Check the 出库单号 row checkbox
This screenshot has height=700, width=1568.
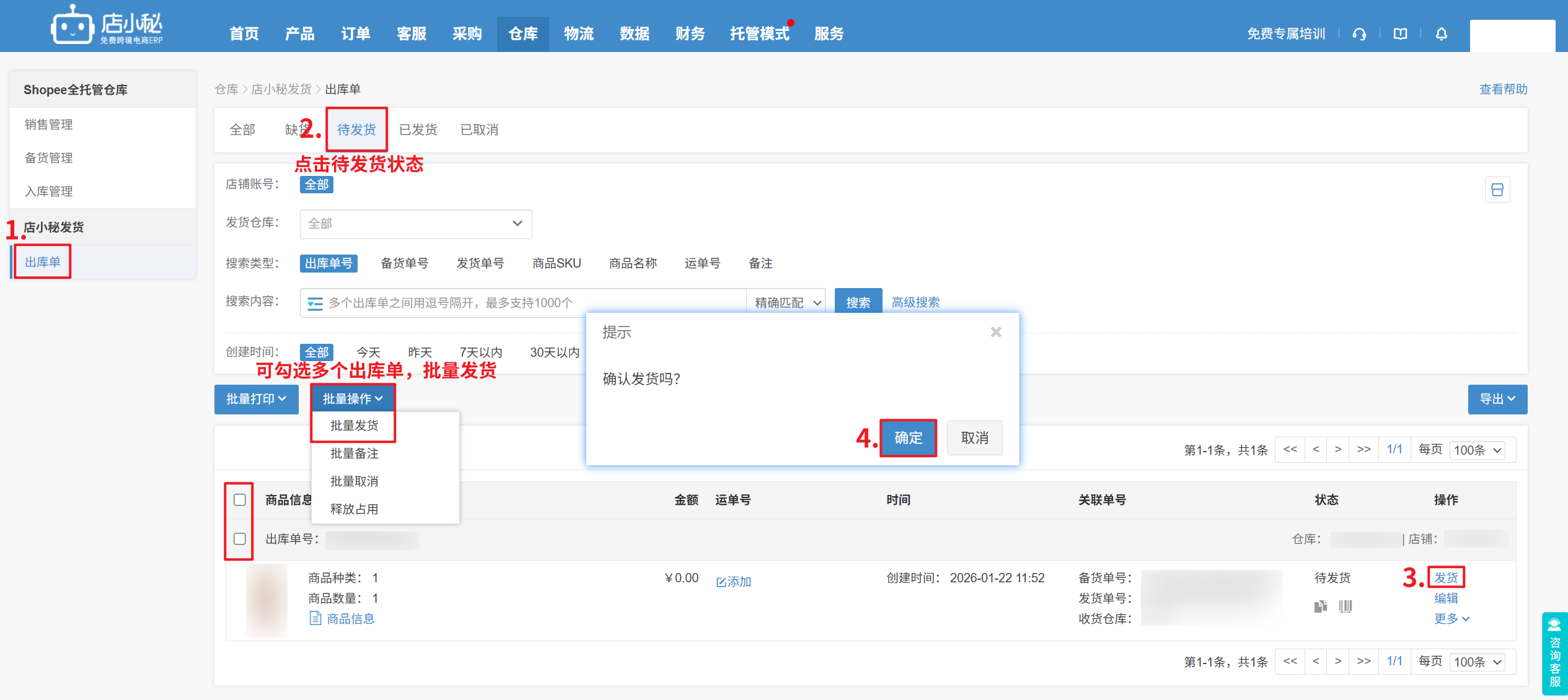[240, 539]
